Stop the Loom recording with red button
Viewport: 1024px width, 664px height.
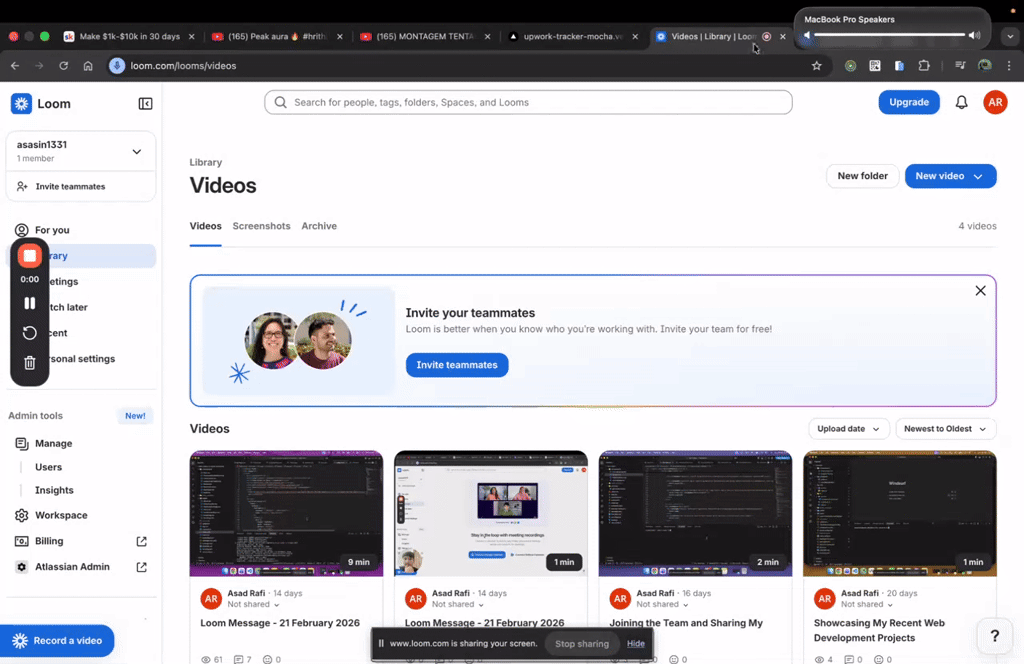[29, 256]
